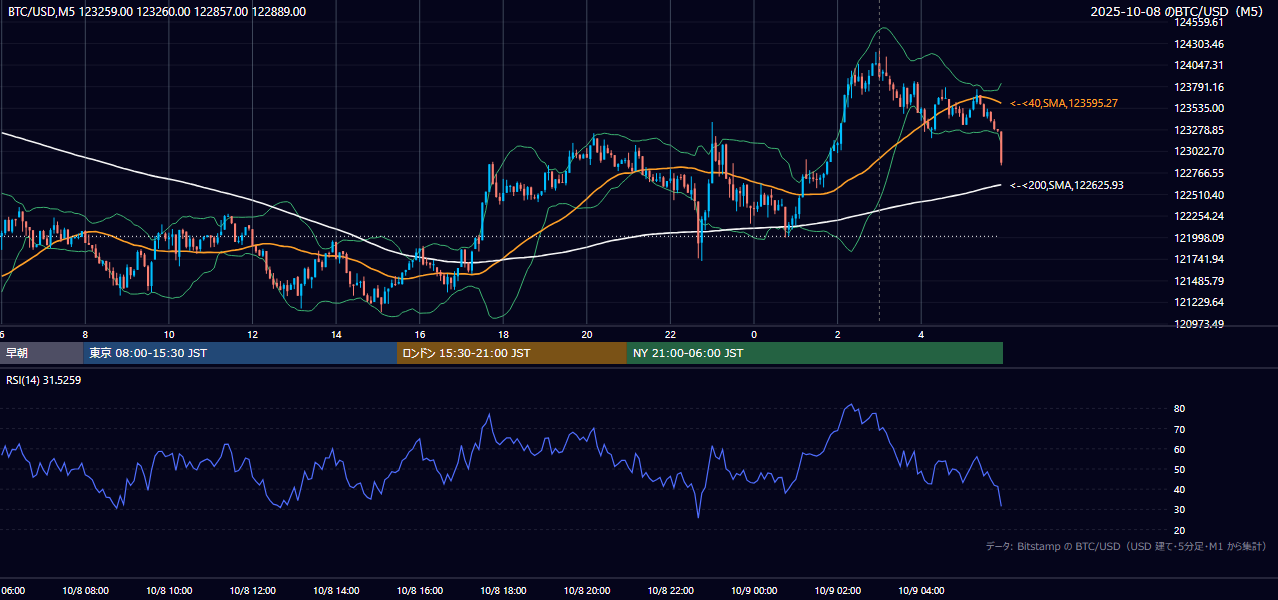Click RSI scale value 30
Screen dimensions: 1278x600
[1179, 509]
